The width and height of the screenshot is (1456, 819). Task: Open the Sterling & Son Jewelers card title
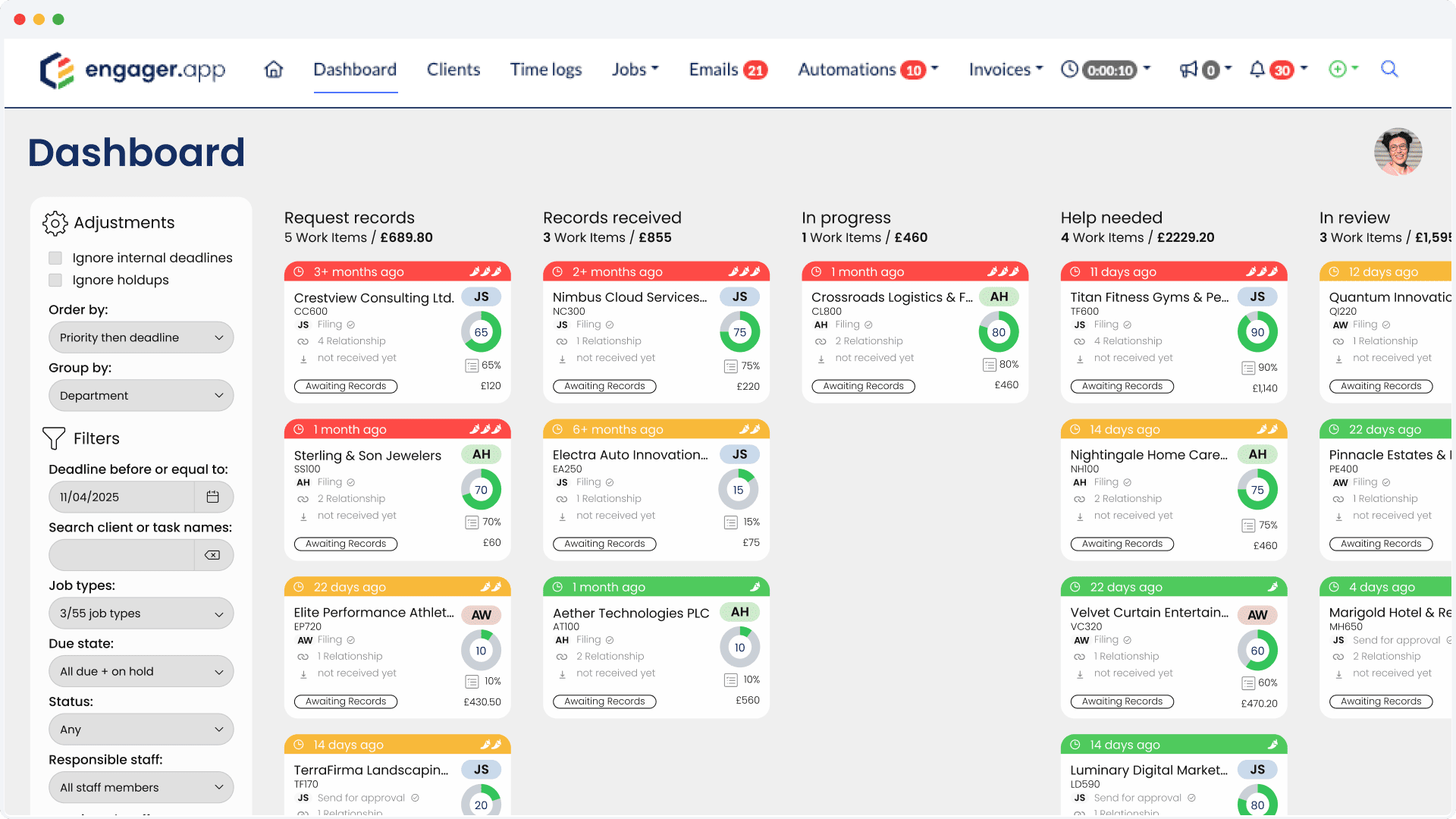368,455
